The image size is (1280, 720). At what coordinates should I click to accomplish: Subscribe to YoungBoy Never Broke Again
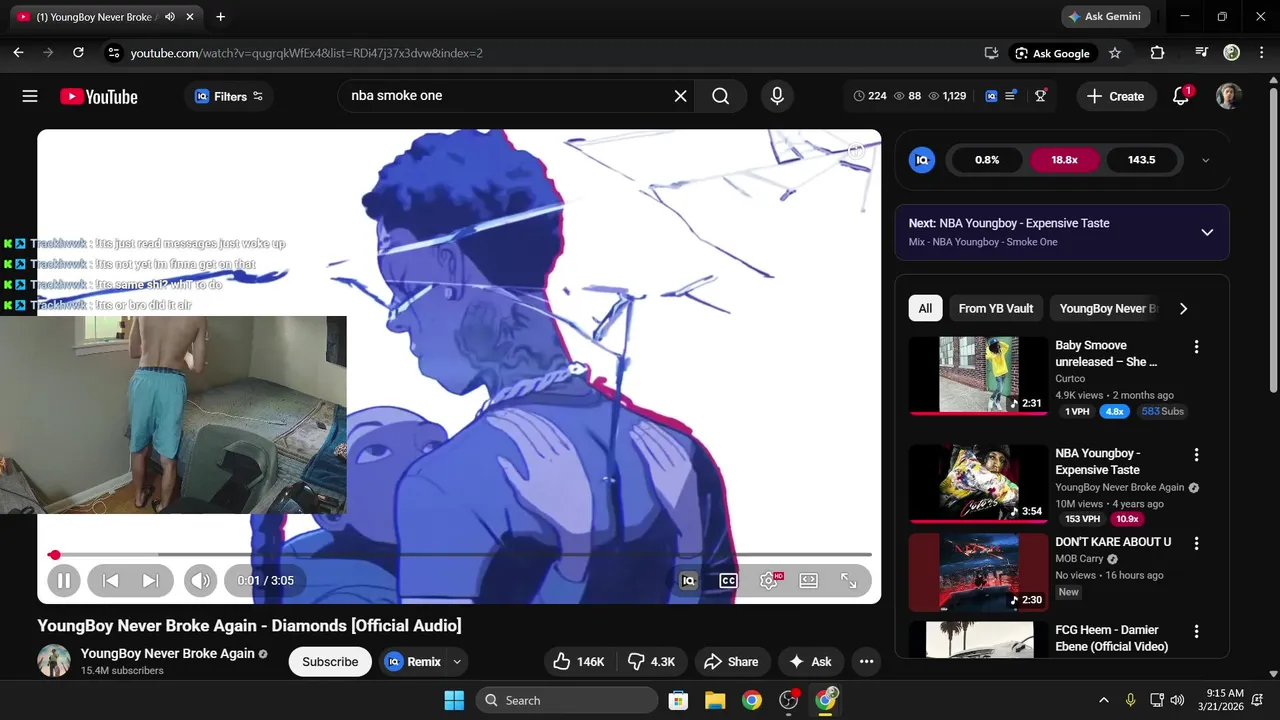[330, 662]
